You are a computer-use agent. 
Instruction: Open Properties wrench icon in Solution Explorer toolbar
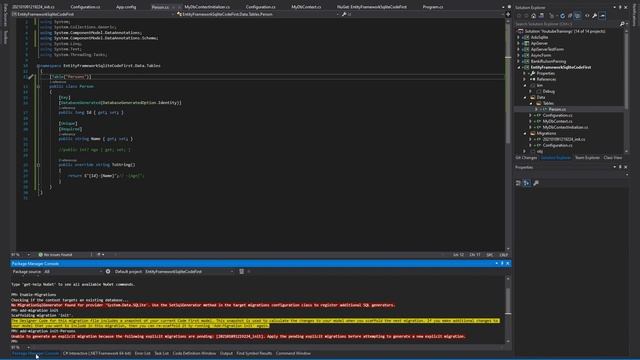coord(595,16)
